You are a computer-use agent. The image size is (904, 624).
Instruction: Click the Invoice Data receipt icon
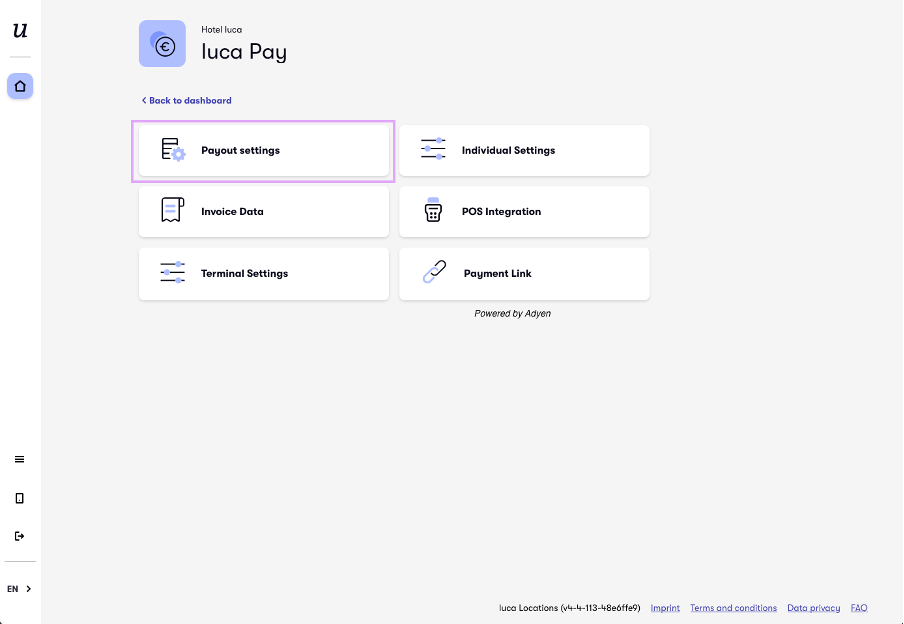coord(173,210)
